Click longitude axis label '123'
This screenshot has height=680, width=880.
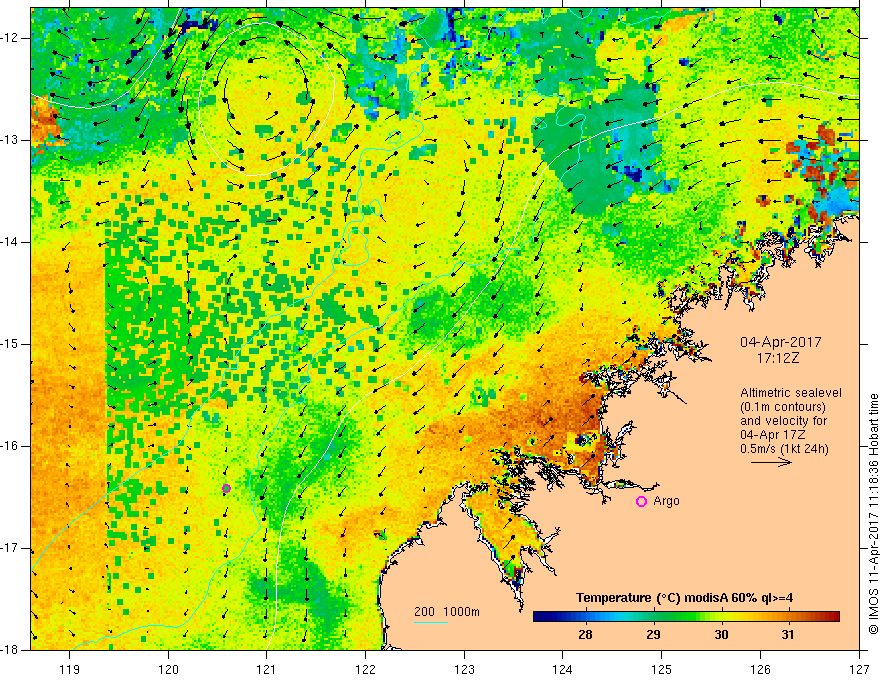tap(464, 669)
